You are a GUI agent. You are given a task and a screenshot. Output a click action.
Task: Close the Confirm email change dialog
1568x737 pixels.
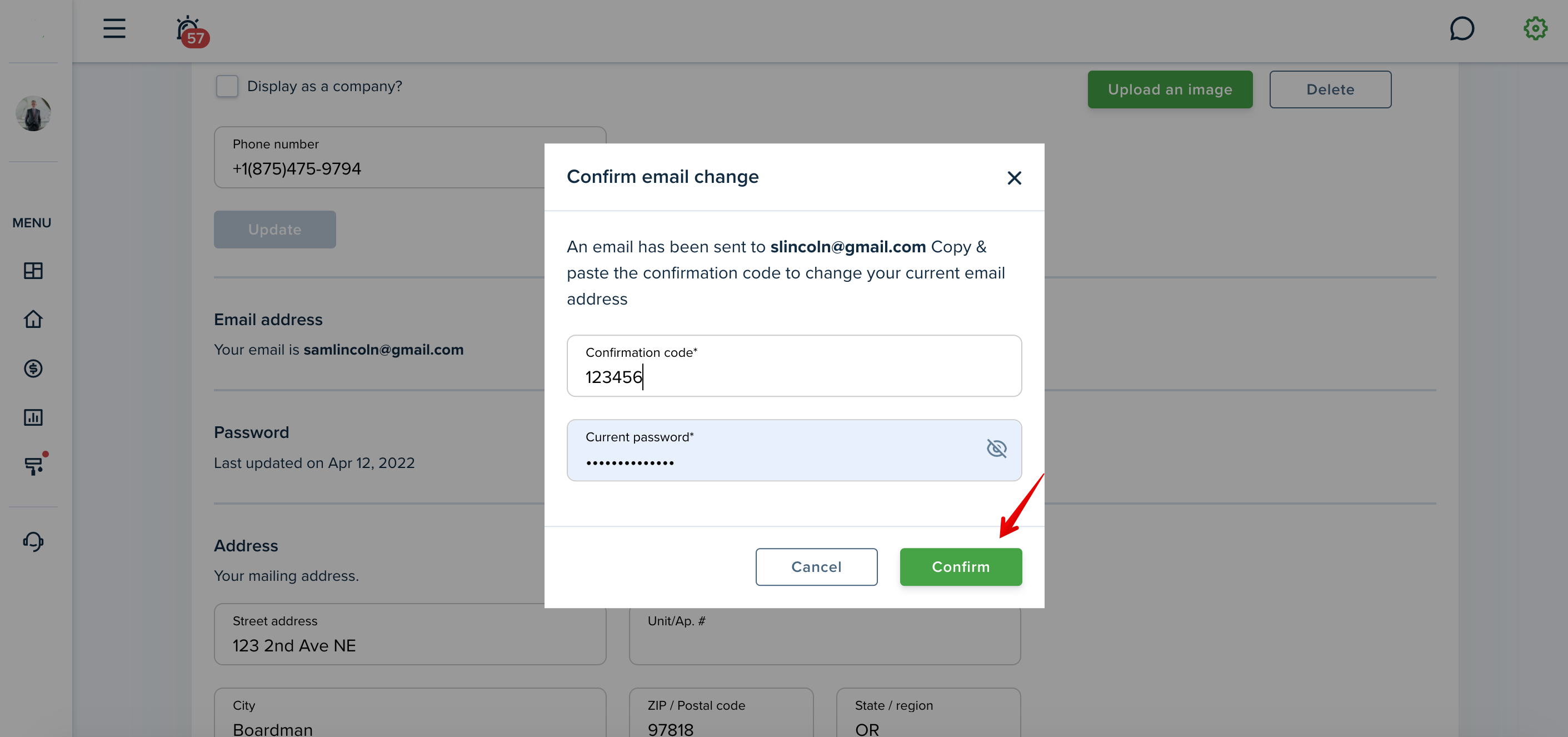click(1013, 177)
